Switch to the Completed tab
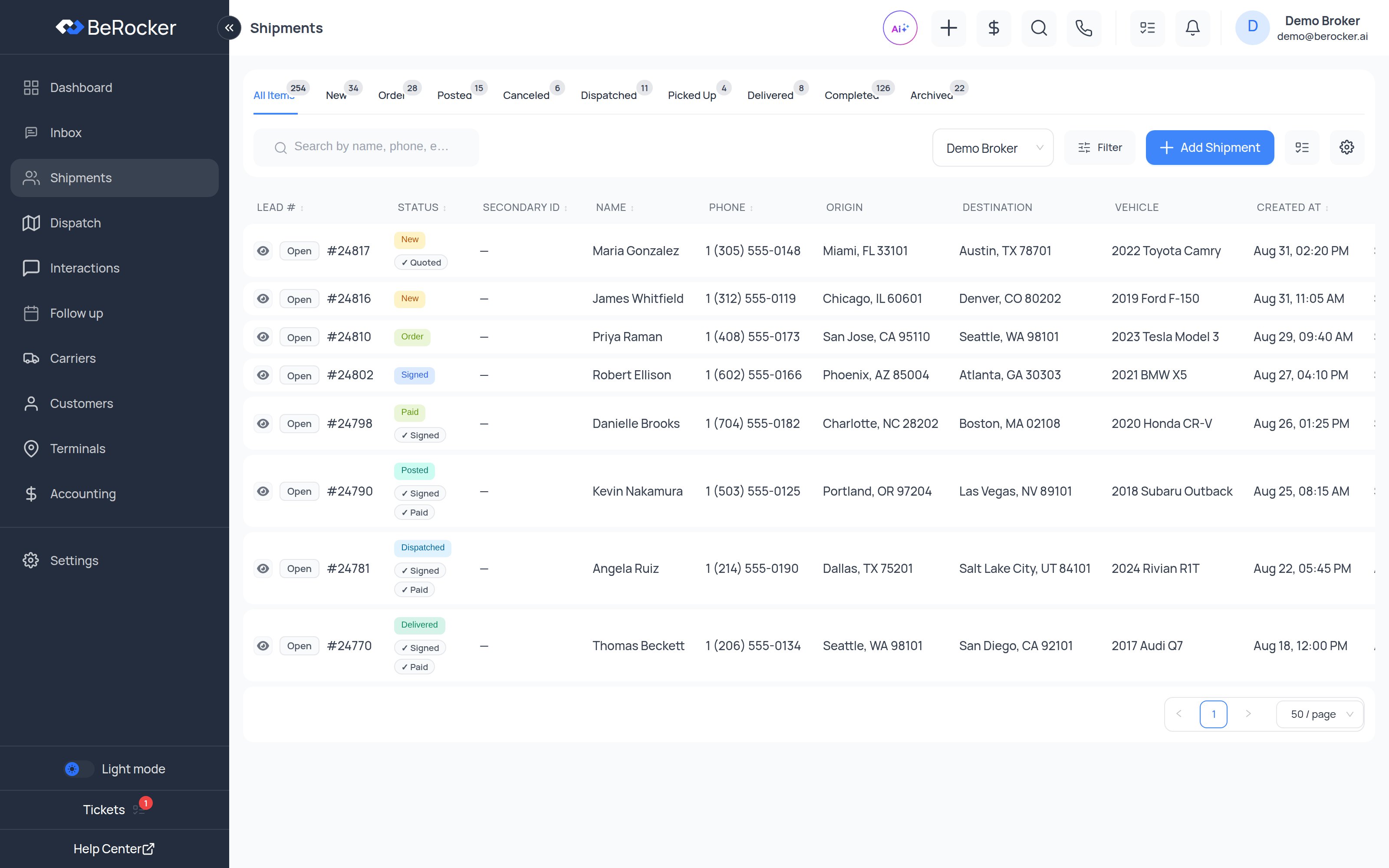This screenshot has height=868, width=1389. click(852, 95)
